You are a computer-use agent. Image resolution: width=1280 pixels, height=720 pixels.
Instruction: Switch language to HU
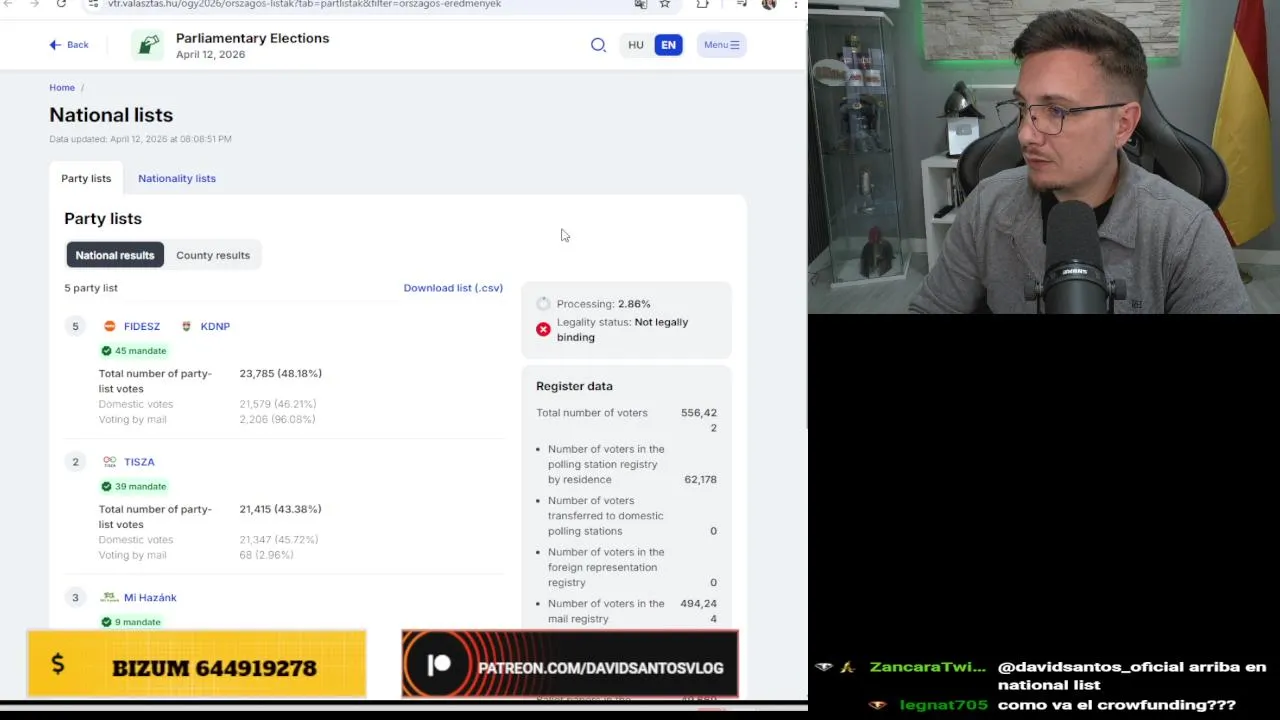click(636, 45)
